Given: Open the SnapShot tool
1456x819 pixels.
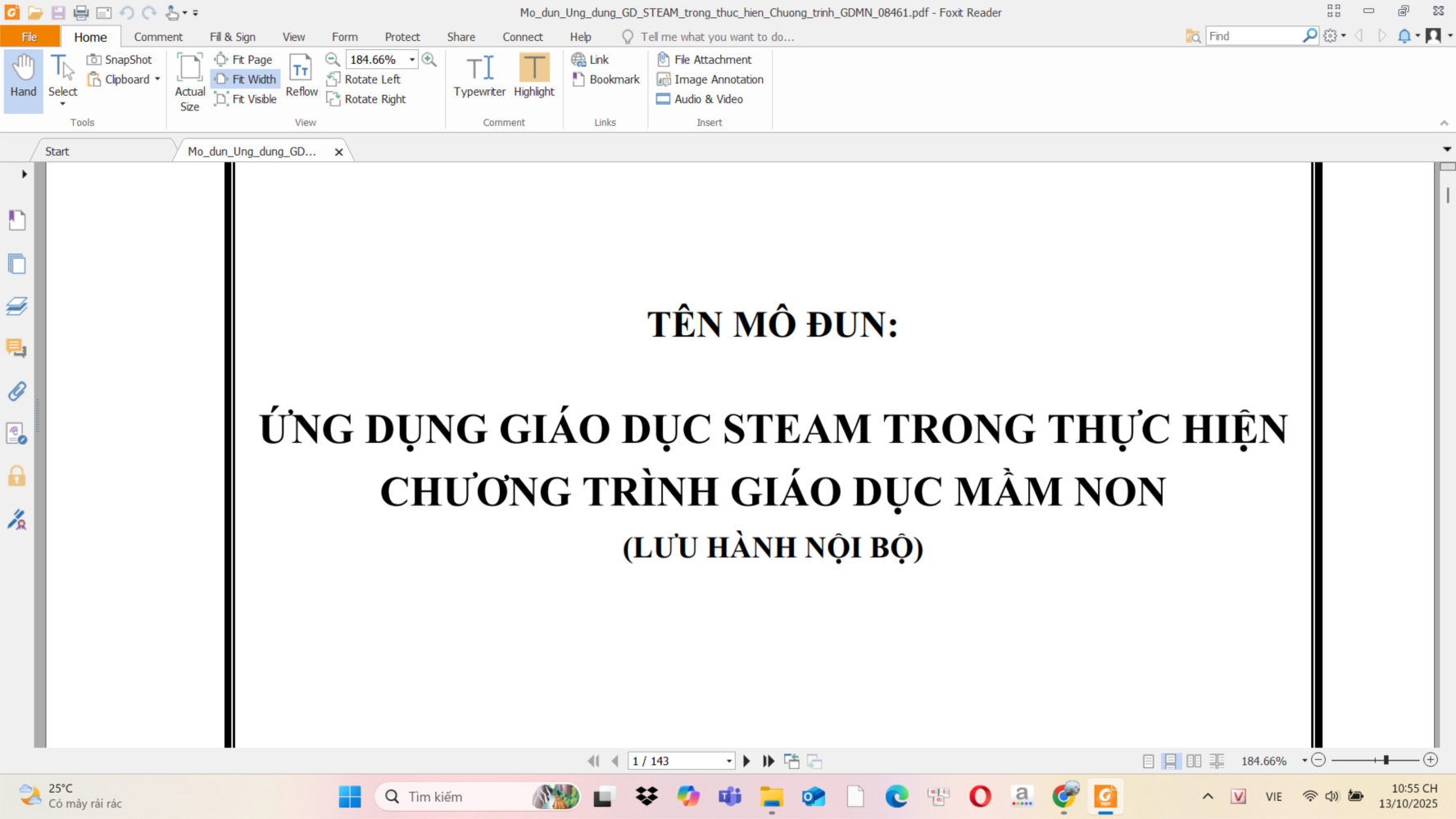Looking at the screenshot, I should click(x=120, y=60).
